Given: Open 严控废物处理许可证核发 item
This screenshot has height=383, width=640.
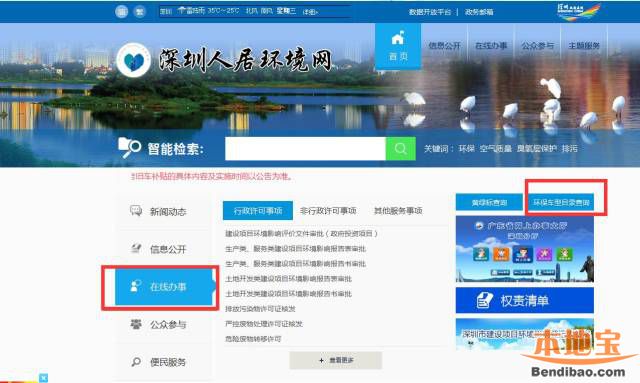Looking at the screenshot, I should click(264, 324).
